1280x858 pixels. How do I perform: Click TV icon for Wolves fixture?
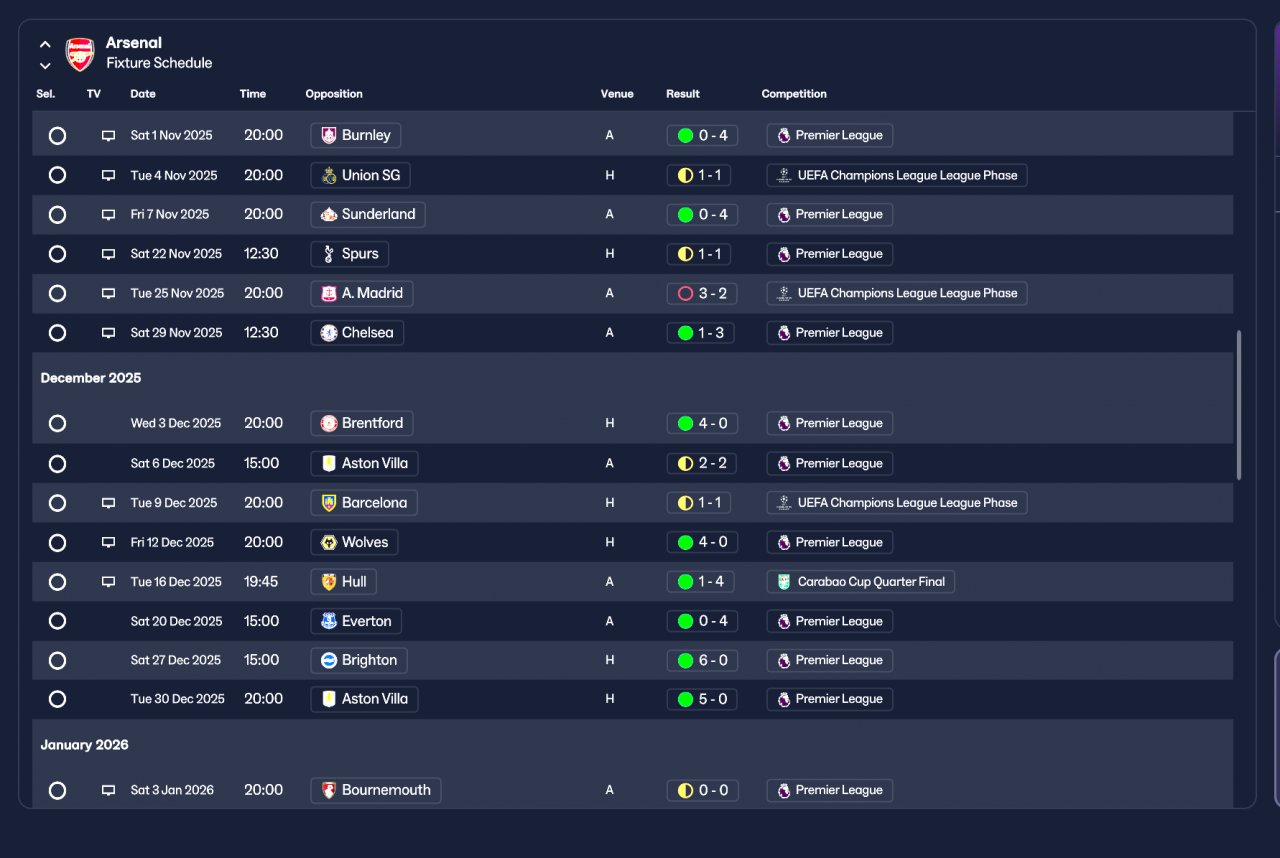(x=108, y=543)
